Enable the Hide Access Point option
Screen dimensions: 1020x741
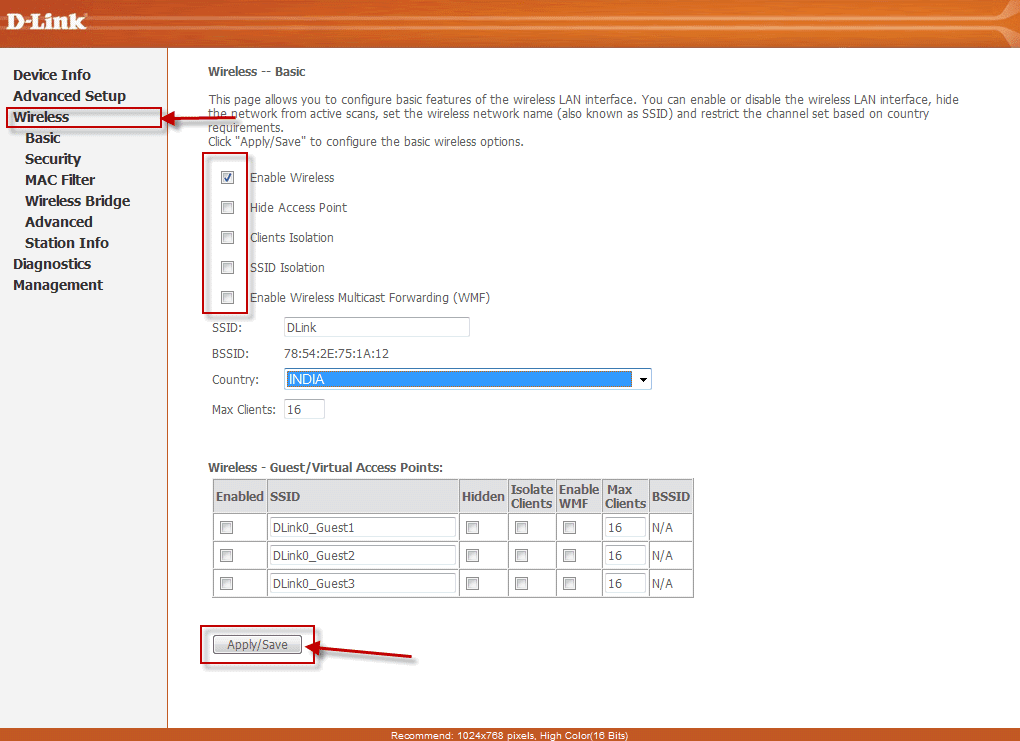tap(227, 207)
